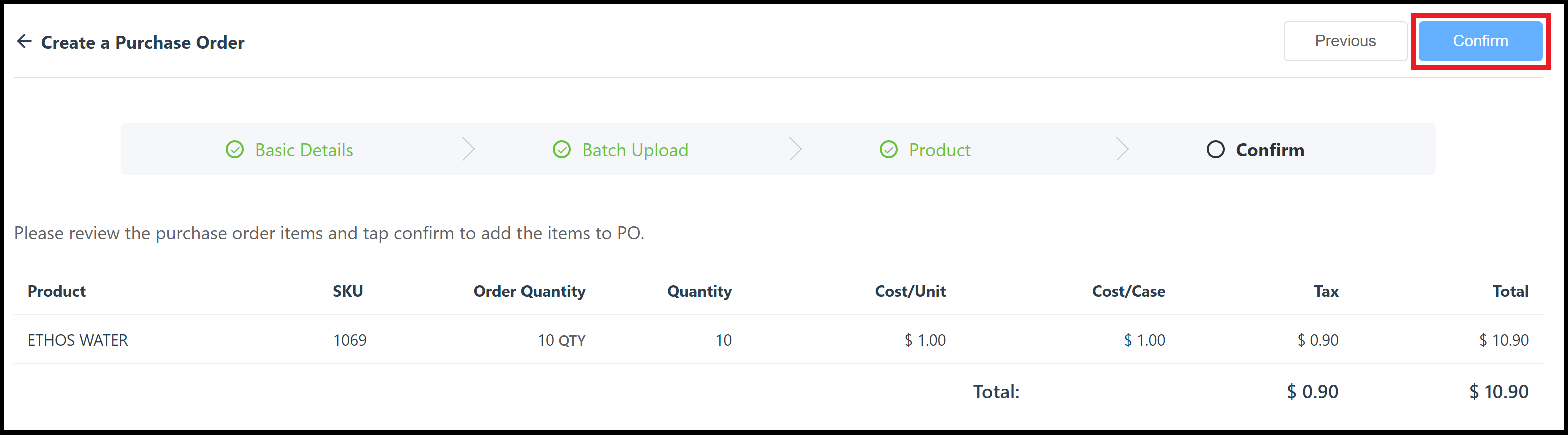
Task: Click the back arrow to exit order creation
Action: (25, 41)
